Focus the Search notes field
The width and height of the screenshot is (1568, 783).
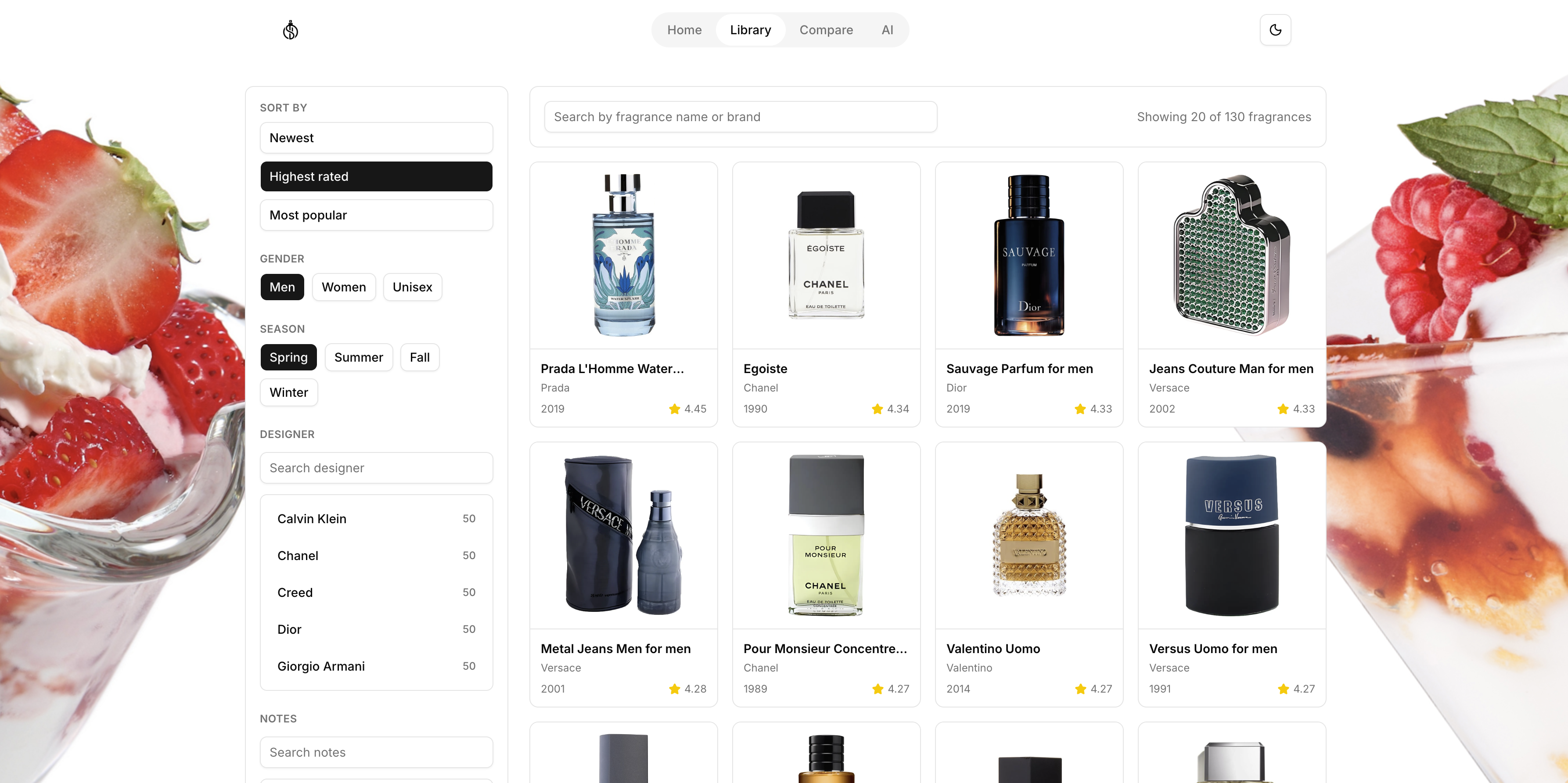click(376, 753)
